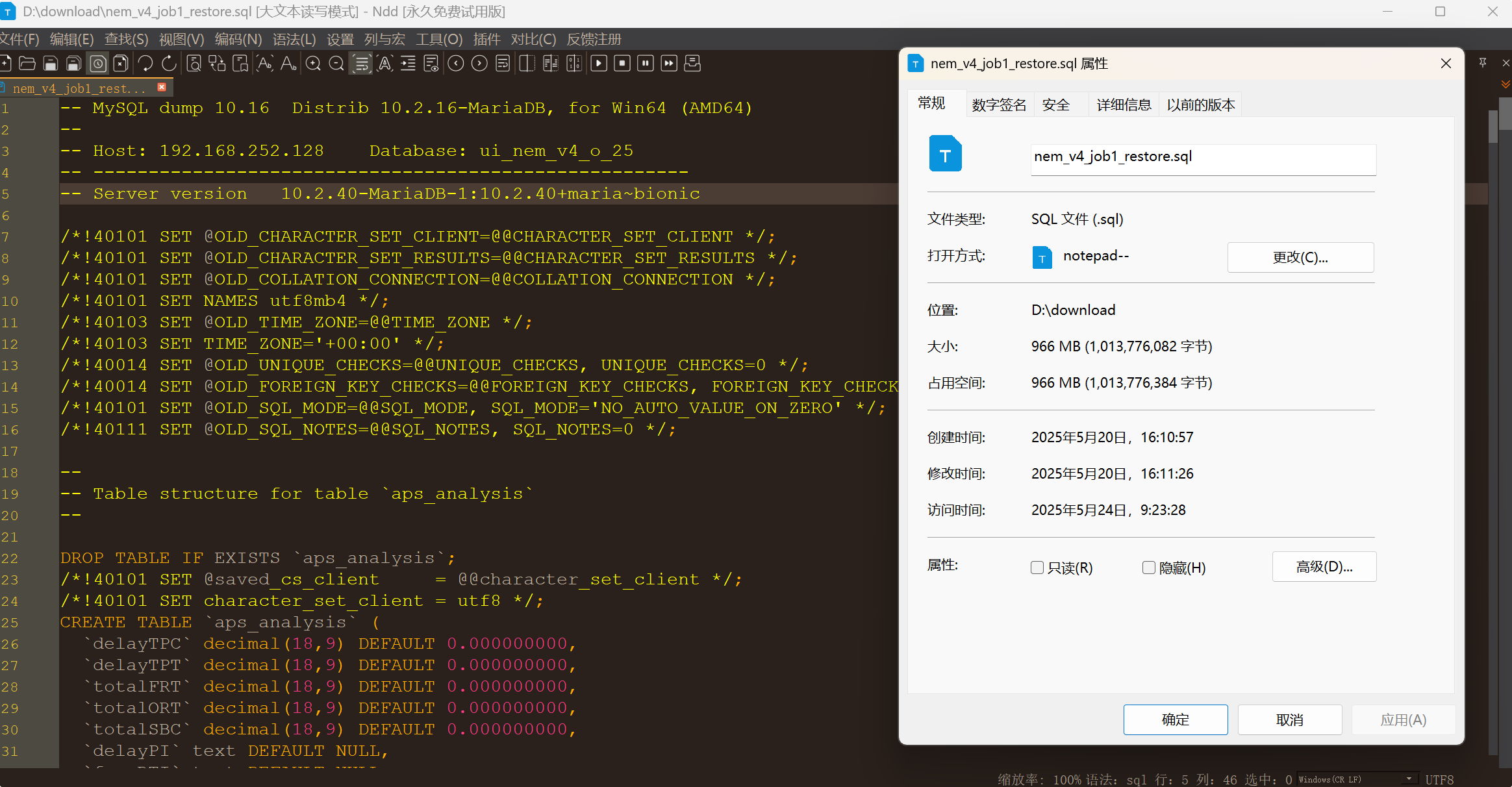The width and height of the screenshot is (1512, 787).
Task: Click the first 'Ab' text case icon
Action: click(265, 63)
